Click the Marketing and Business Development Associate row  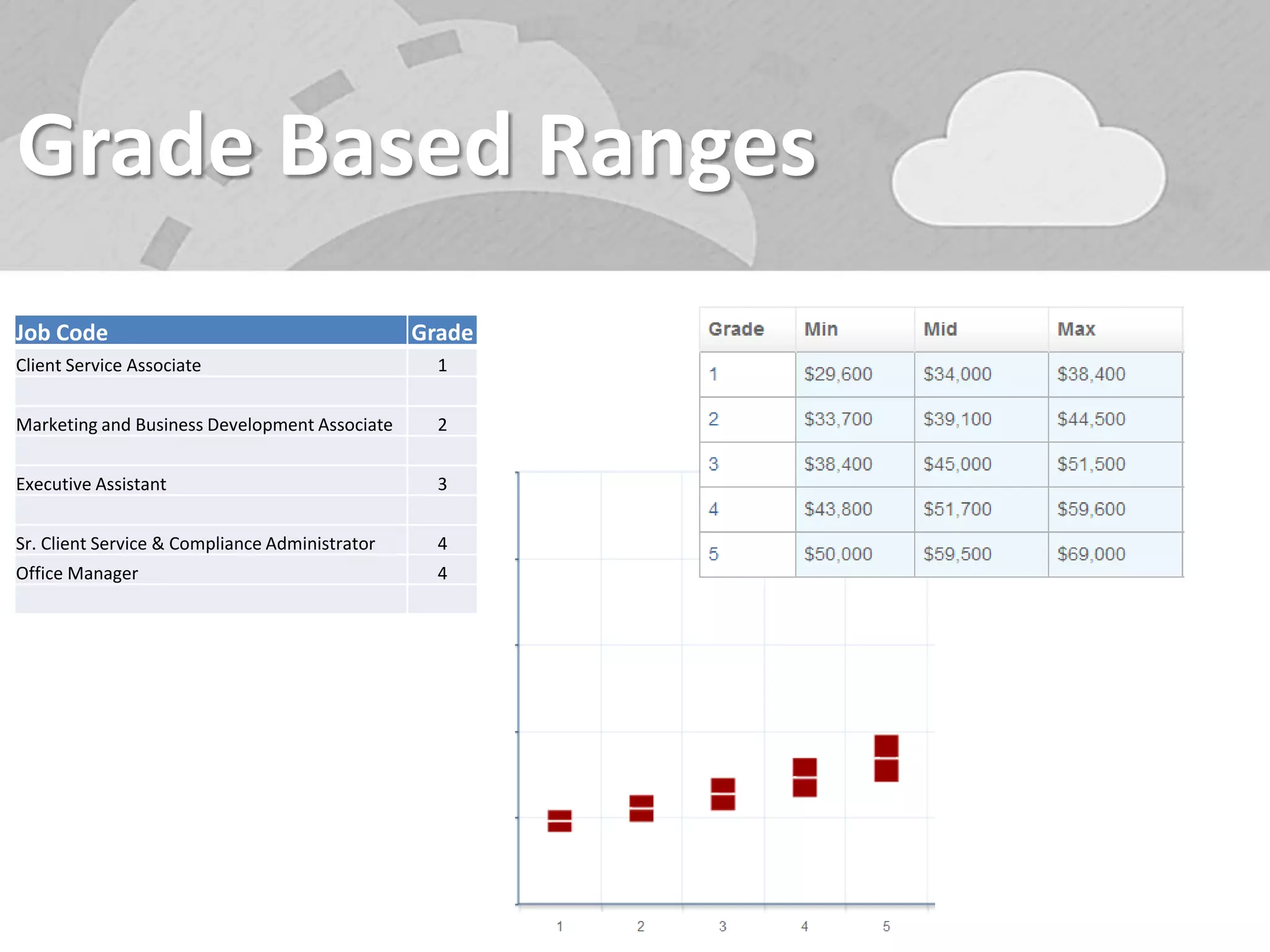204,425
